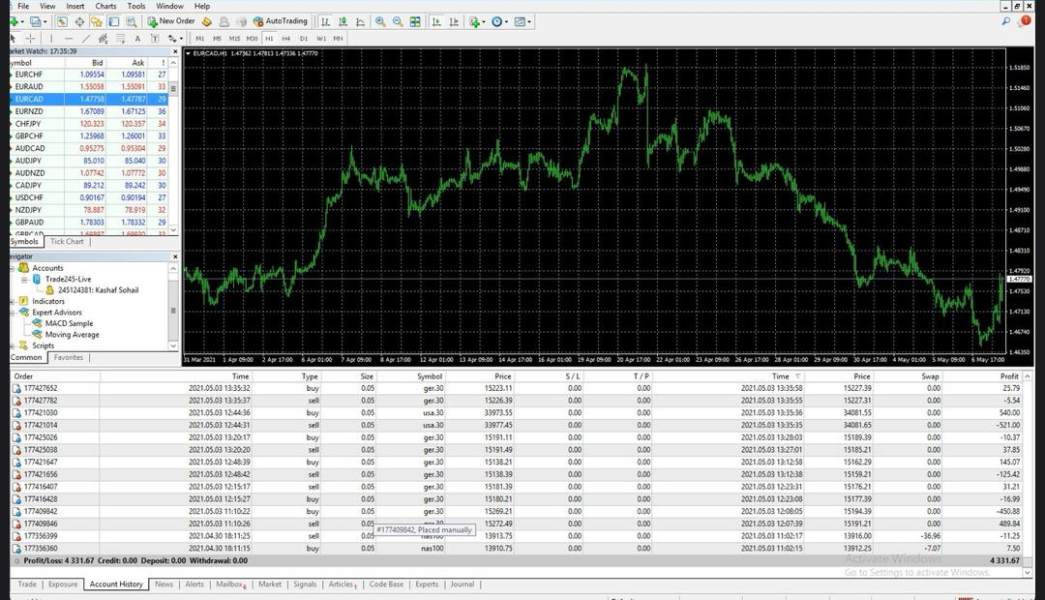This screenshot has height=600, width=1045.
Task: Open the Periodicity clock dropdown
Action: click(x=501, y=21)
